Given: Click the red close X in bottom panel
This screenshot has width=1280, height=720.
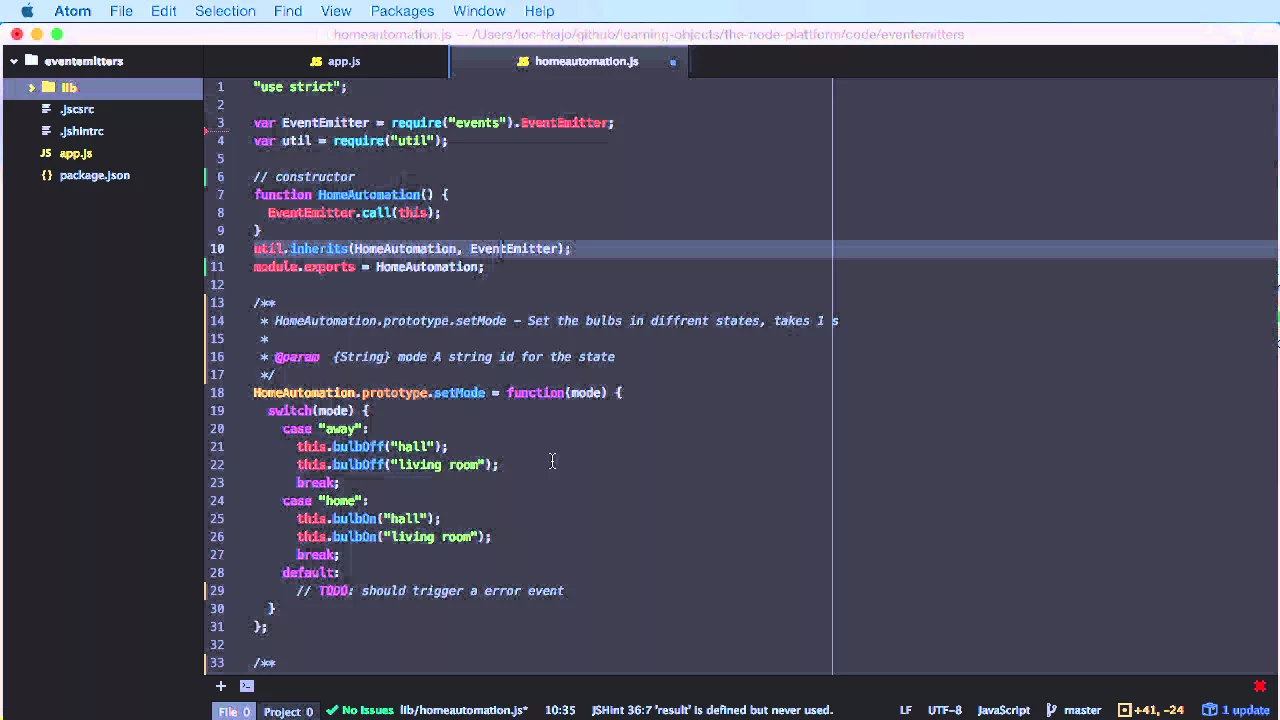Looking at the screenshot, I should pos(1259,686).
